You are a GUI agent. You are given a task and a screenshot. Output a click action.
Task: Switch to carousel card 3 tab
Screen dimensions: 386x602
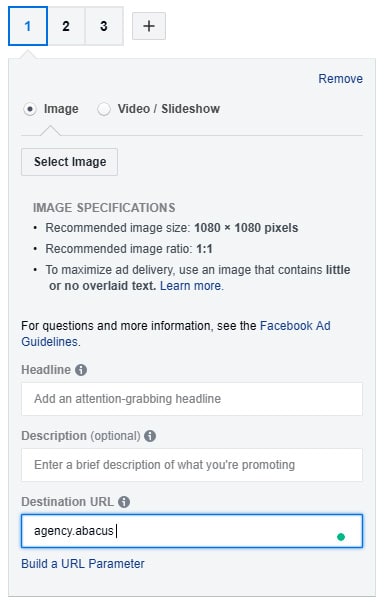click(x=104, y=26)
